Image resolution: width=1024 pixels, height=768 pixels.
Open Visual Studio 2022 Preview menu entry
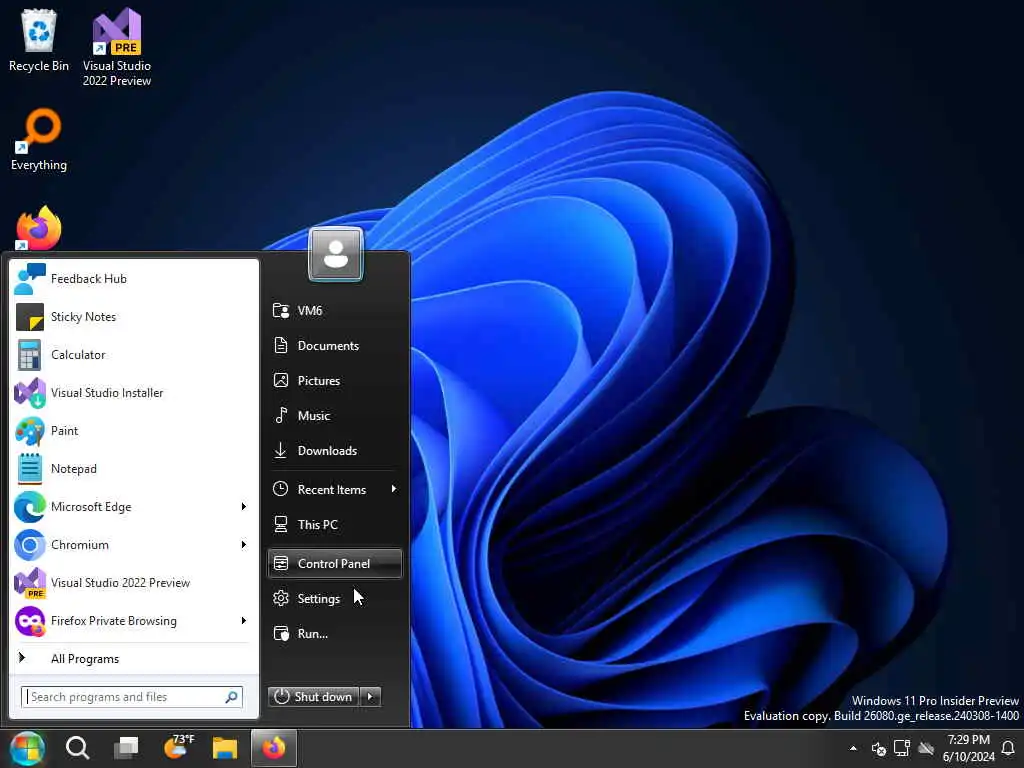pyautogui.click(x=134, y=583)
